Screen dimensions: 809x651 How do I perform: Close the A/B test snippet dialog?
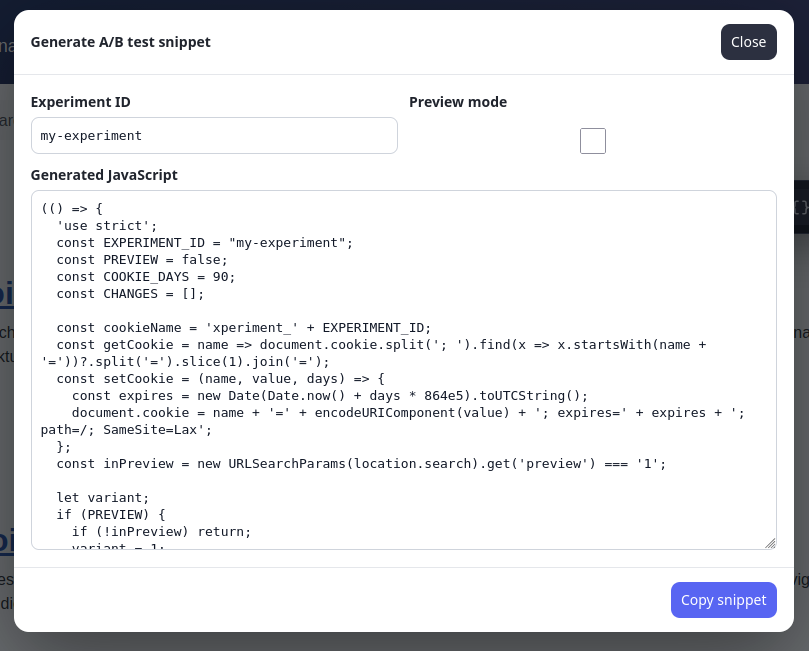(748, 42)
